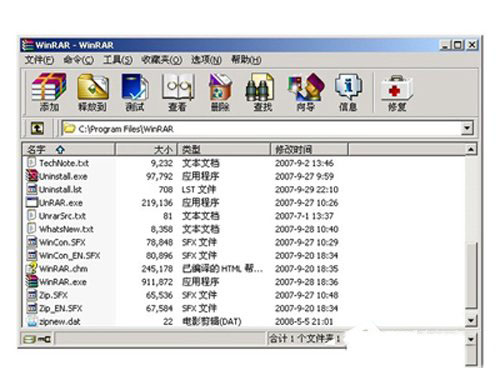Click the drive icon in status bar
This screenshot has width=500, height=375.
coord(29,339)
